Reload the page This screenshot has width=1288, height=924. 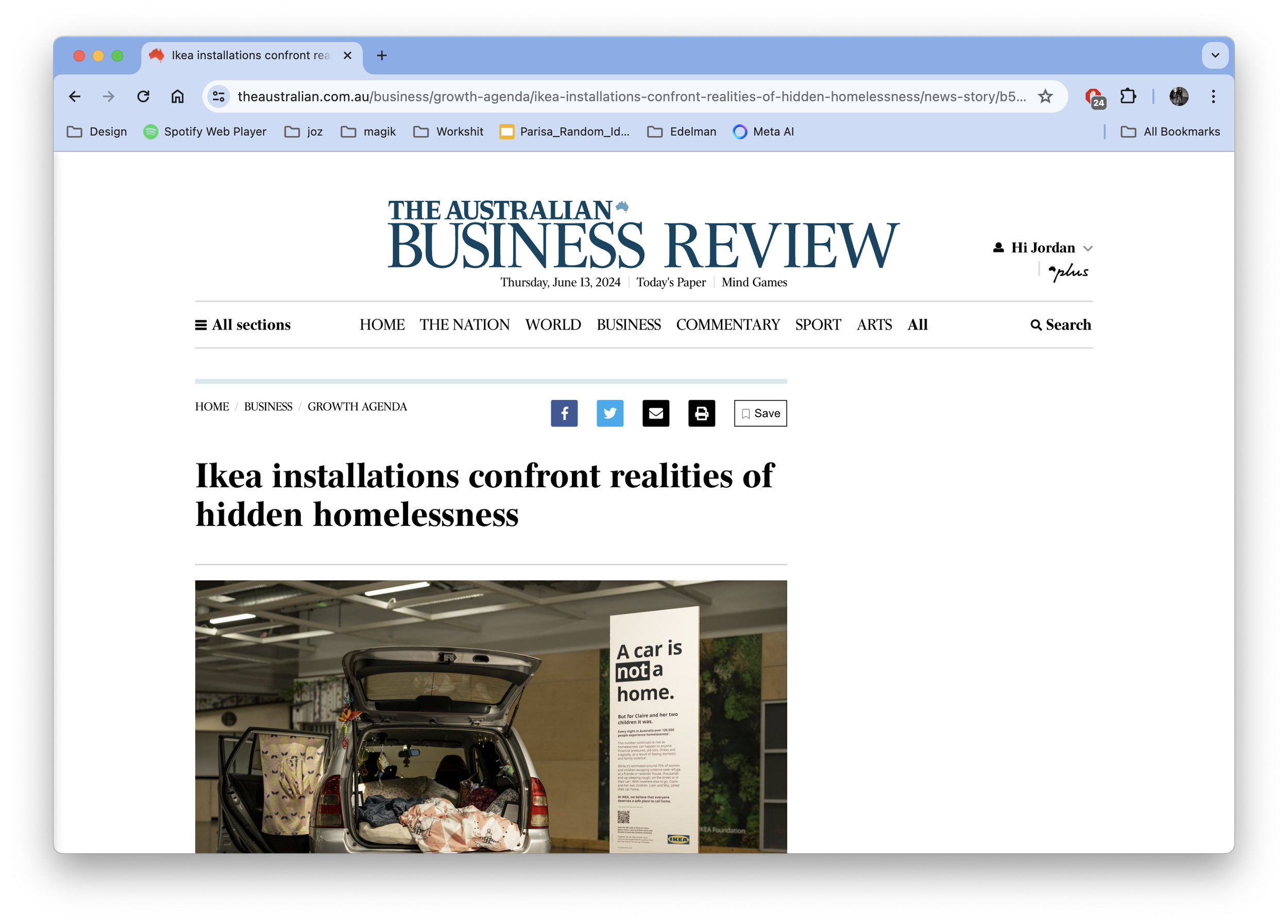(x=143, y=96)
